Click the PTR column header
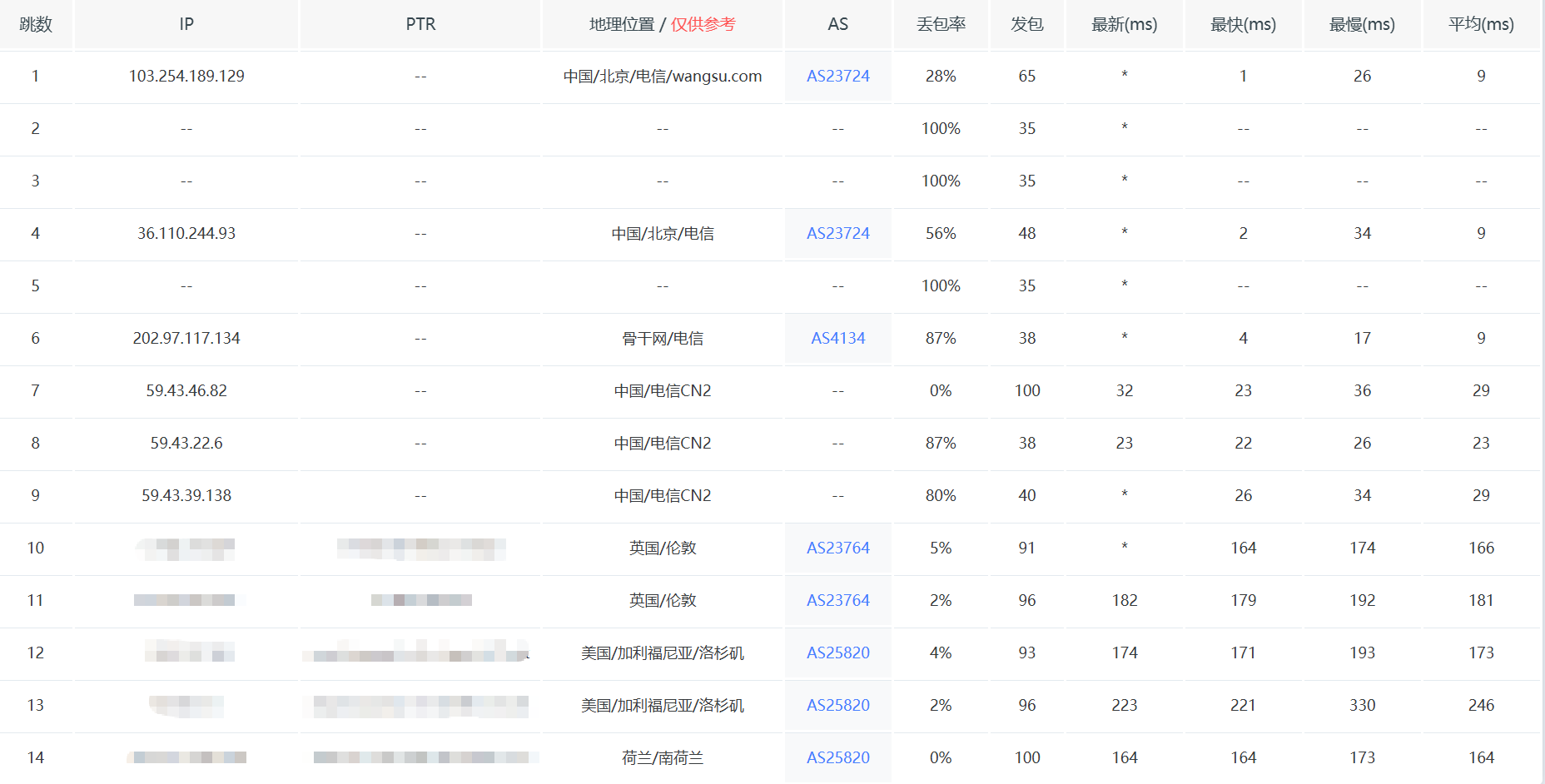This screenshot has height=784, width=1545. click(x=420, y=24)
